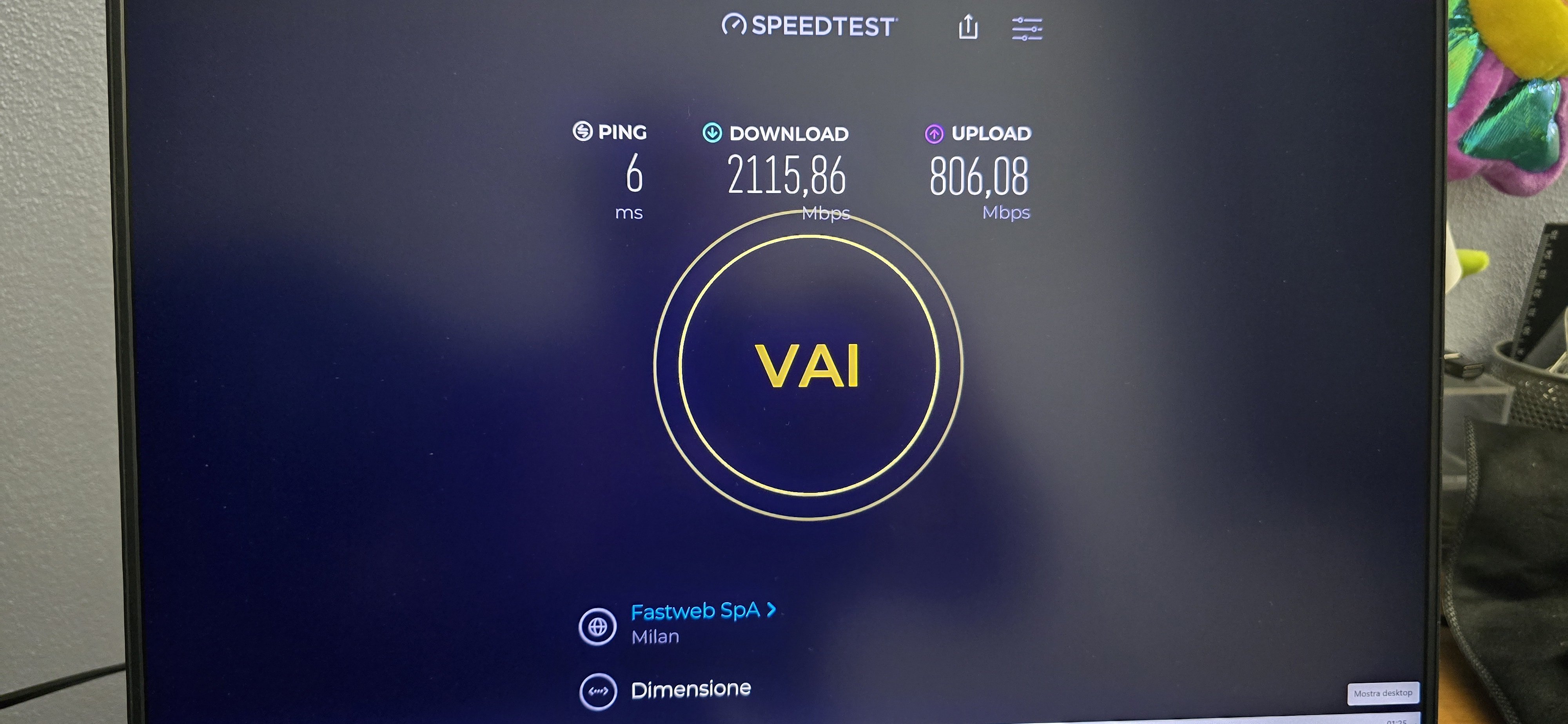Click the SPEEDTEST title text
Viewport: 1568px width, 724px height.
point(823,26)
